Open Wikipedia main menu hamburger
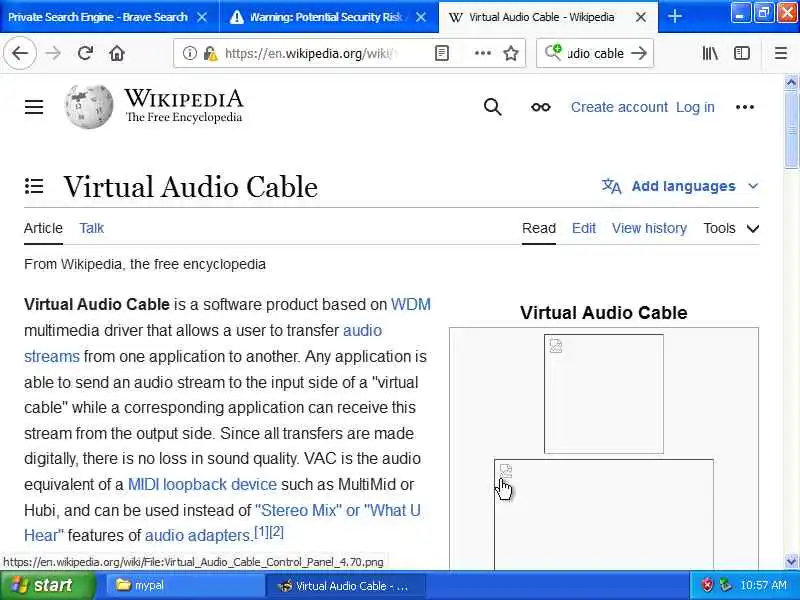This screenshot has height=600, width=800. [x=34, y=107]
